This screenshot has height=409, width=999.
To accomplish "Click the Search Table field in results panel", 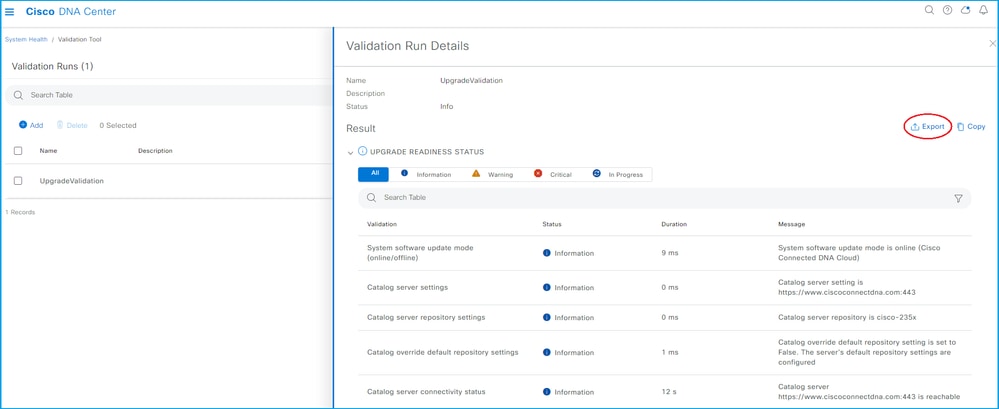I will coord(665,197).
